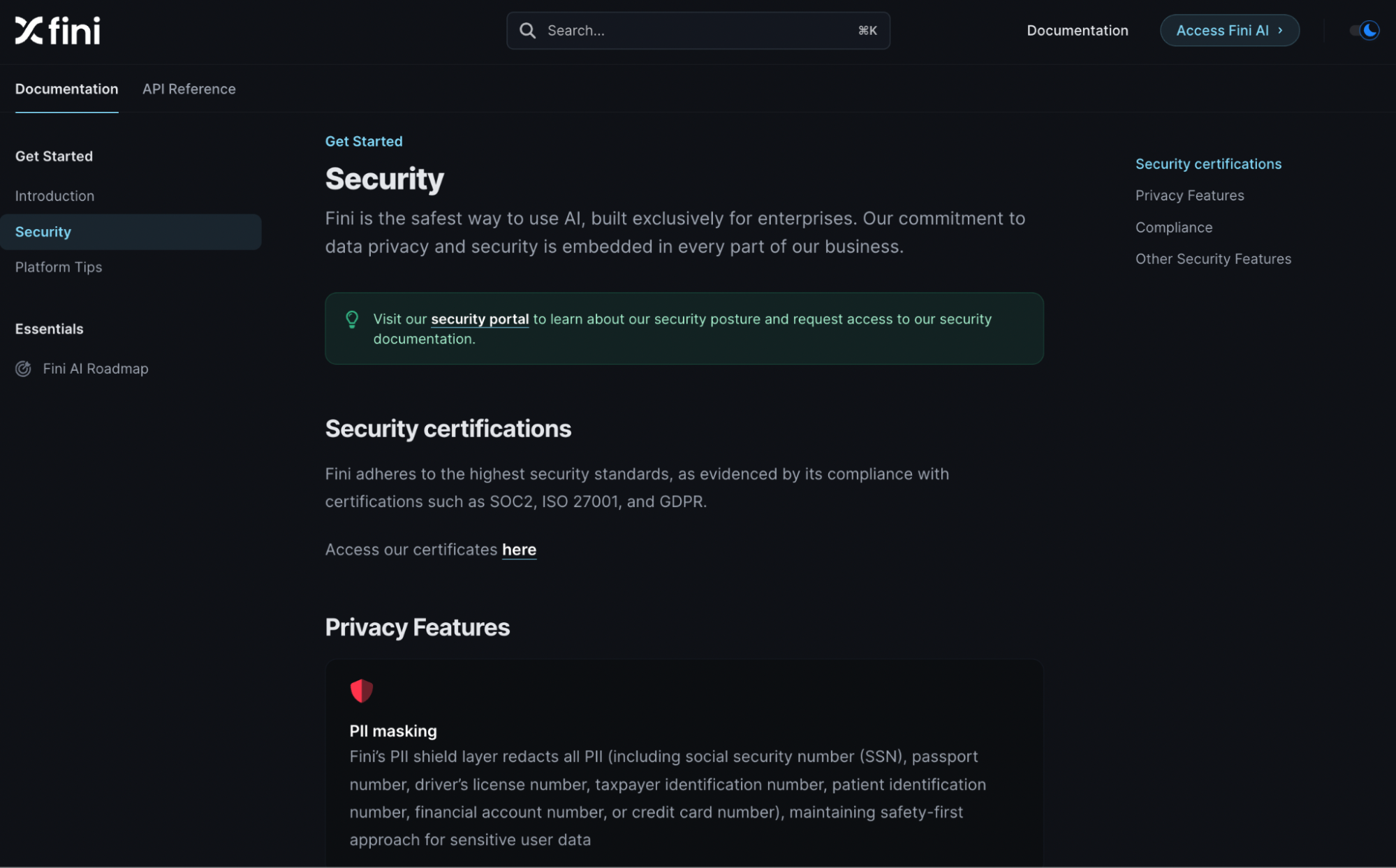Click the Access Fini AI button

click(1230, 31)
